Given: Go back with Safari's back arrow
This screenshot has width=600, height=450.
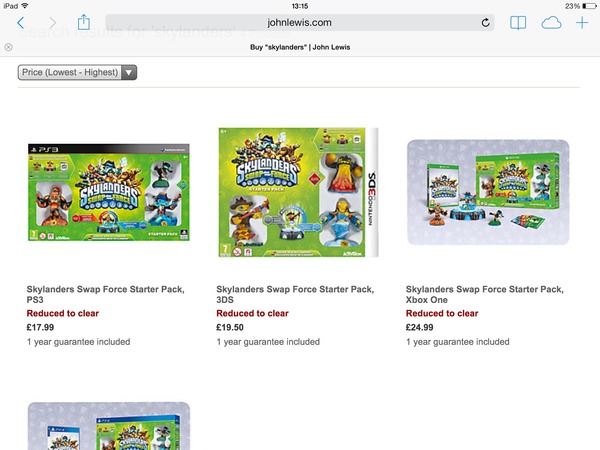Looking at the screenshot, I should coord(21,23).
